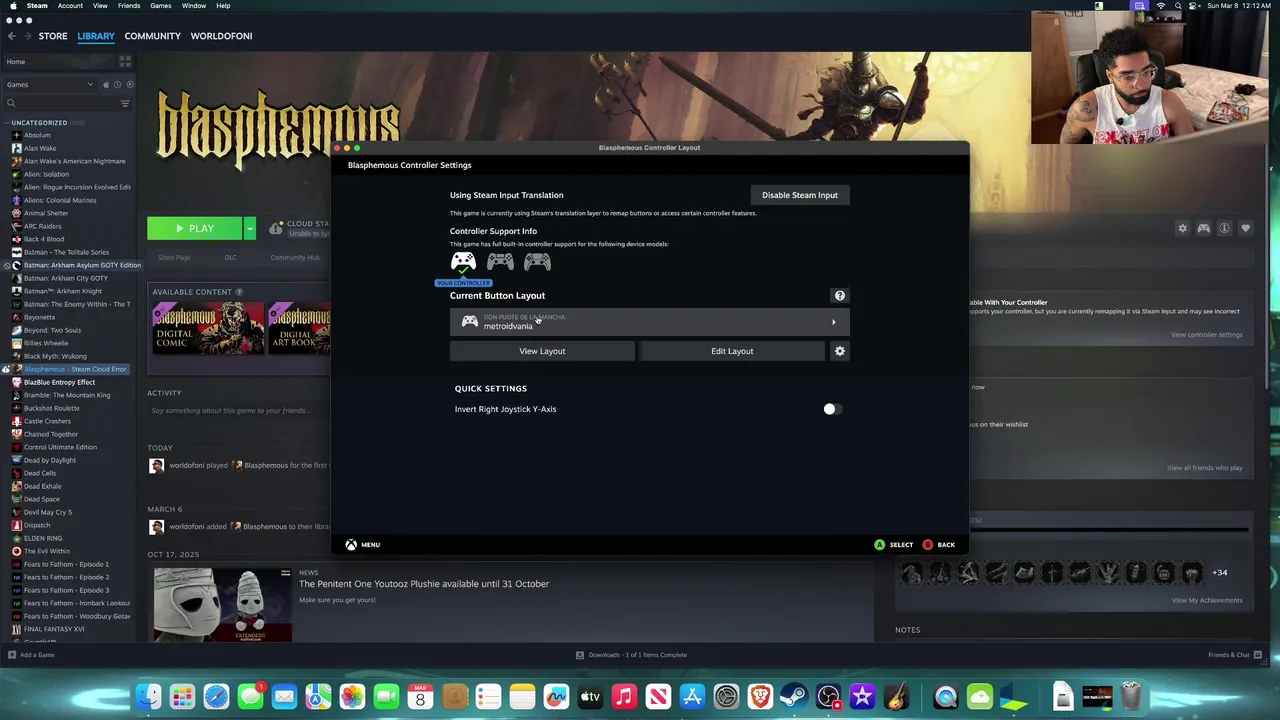Image resolution: width=1280 pixels, height=720 pixels.
Task: Open Brave browser from the Dock
Action: (760, 697)
